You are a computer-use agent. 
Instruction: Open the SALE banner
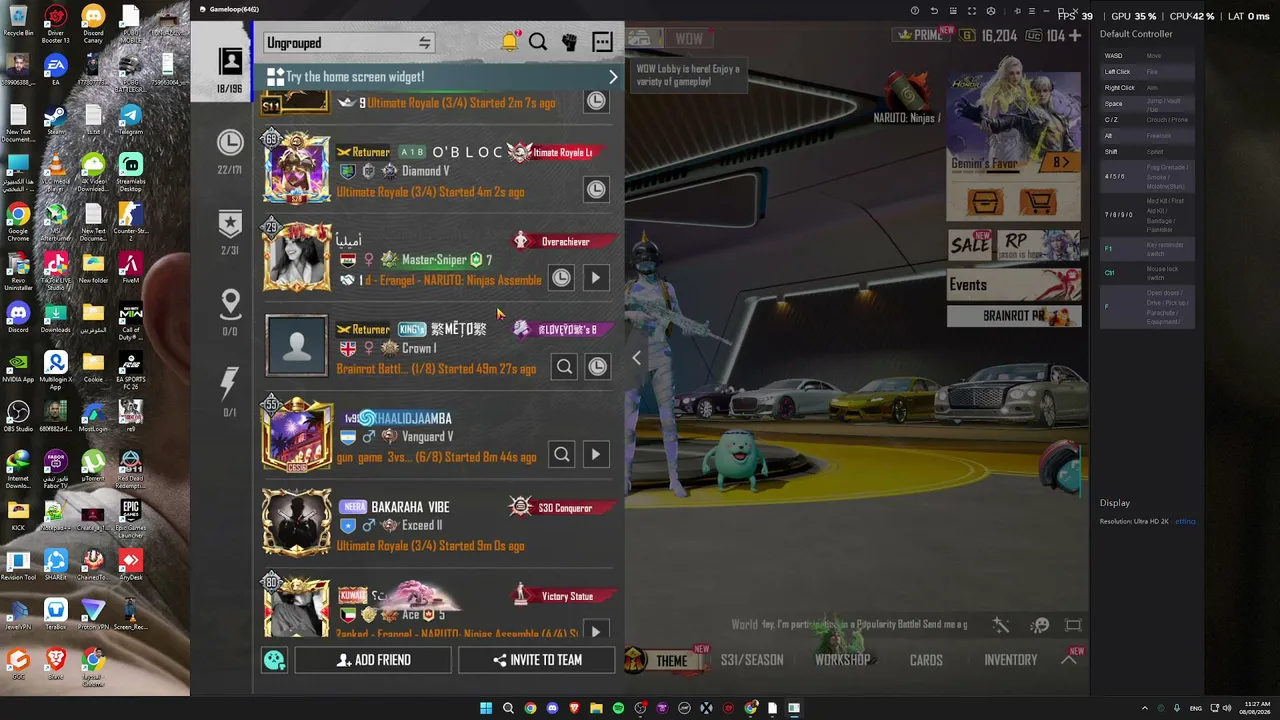[970, 244]
